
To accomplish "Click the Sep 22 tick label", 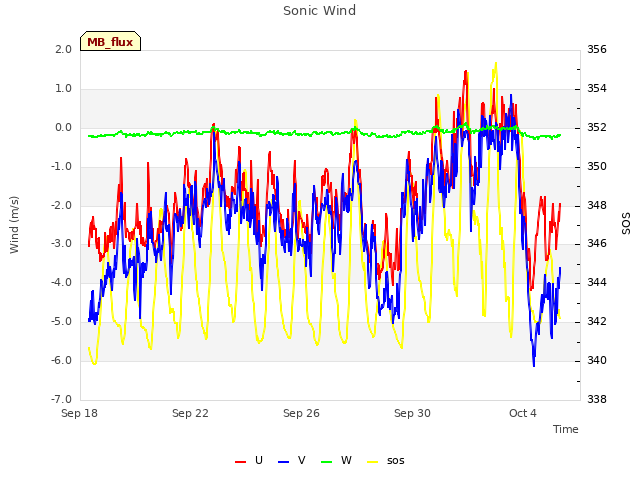I will coord(190,413).
